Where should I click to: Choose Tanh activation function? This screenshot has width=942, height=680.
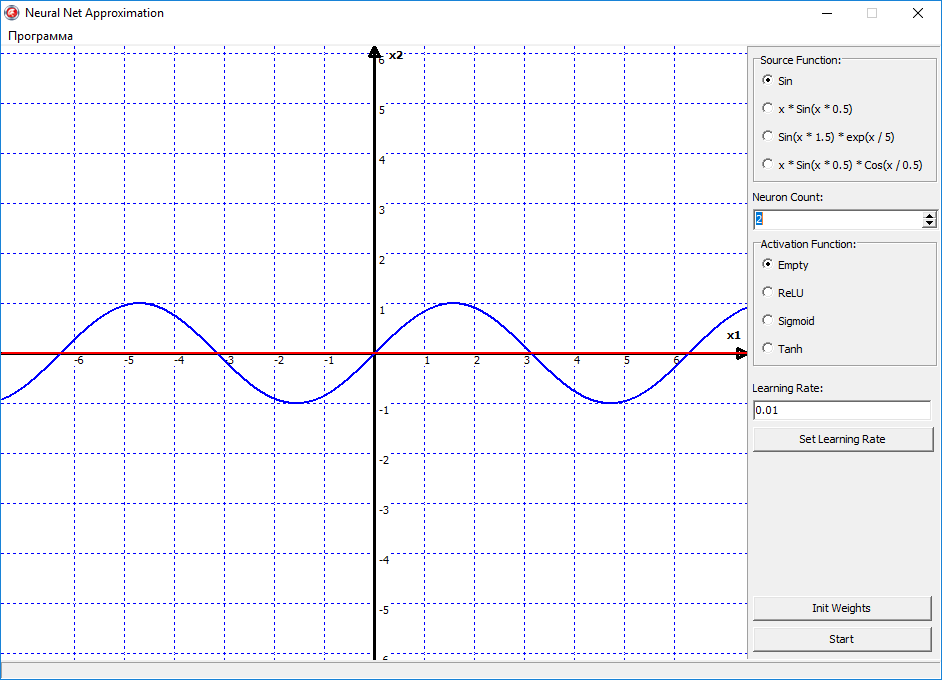[x=782, y=348]
